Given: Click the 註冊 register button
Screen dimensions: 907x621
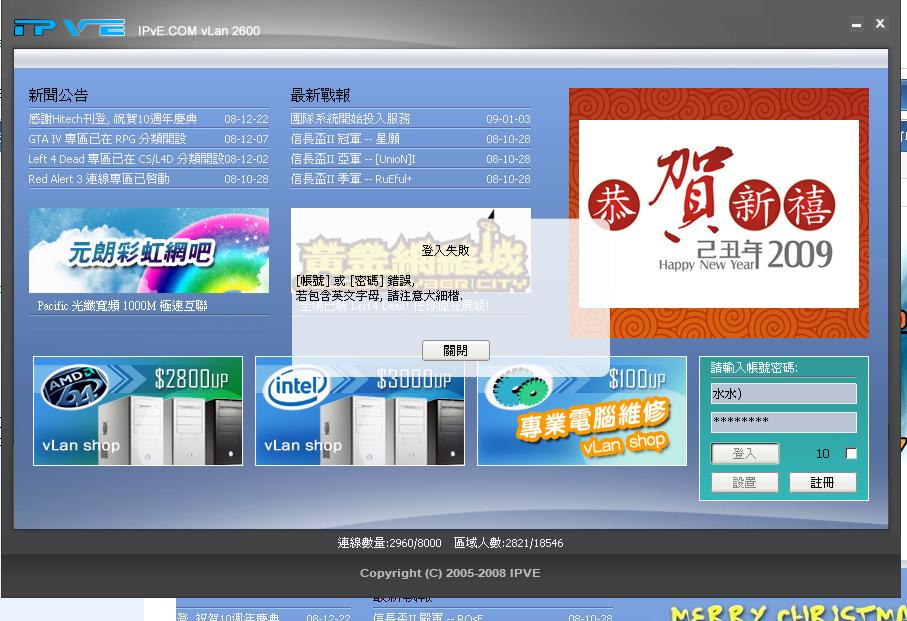Looking at the screenshot, I should point(823,482).
